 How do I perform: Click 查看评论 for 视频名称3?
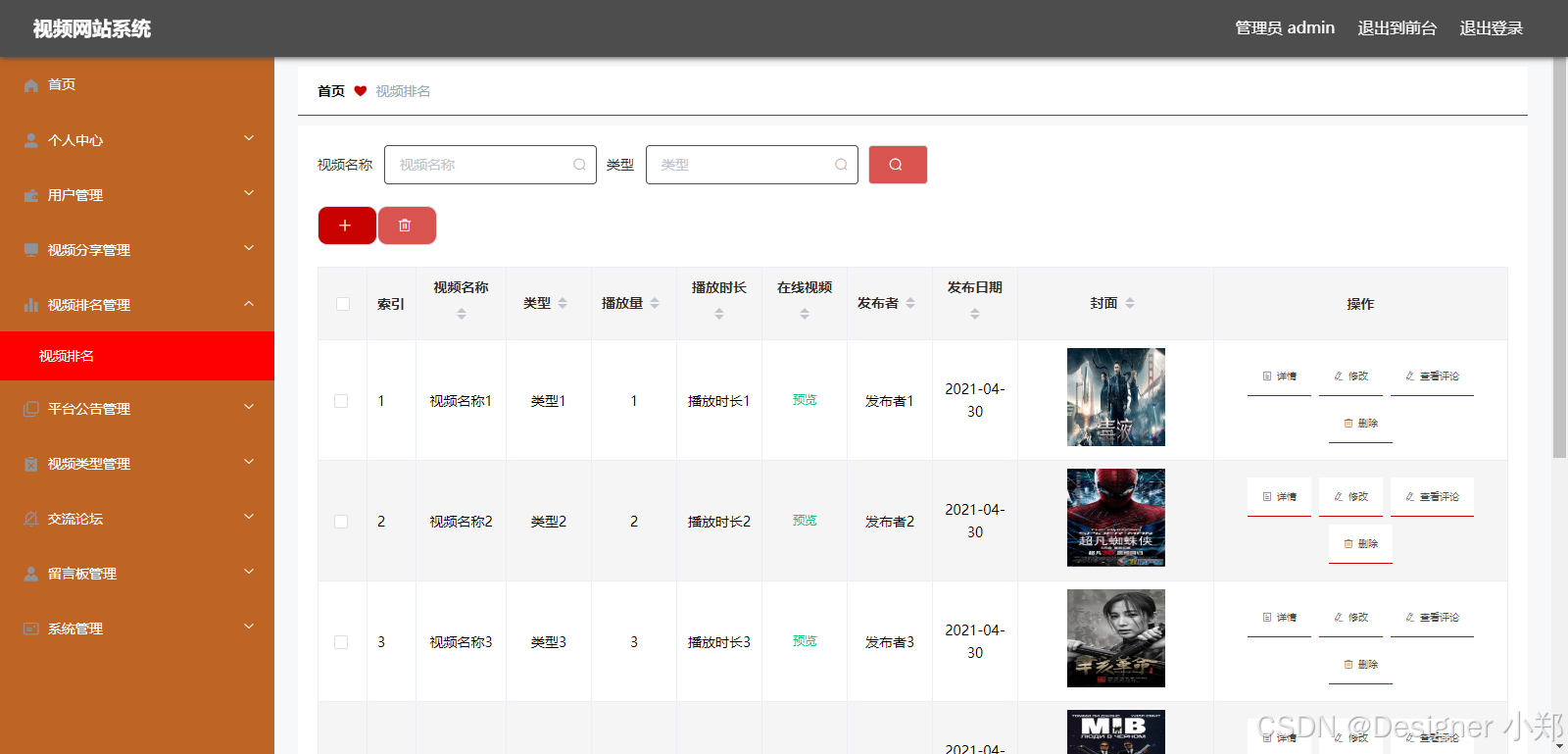(x=1432, y=618)
